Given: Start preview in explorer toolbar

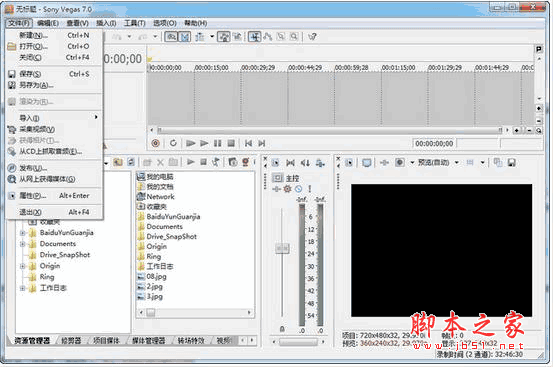Looking at the screenshot, I should point(190,162).
